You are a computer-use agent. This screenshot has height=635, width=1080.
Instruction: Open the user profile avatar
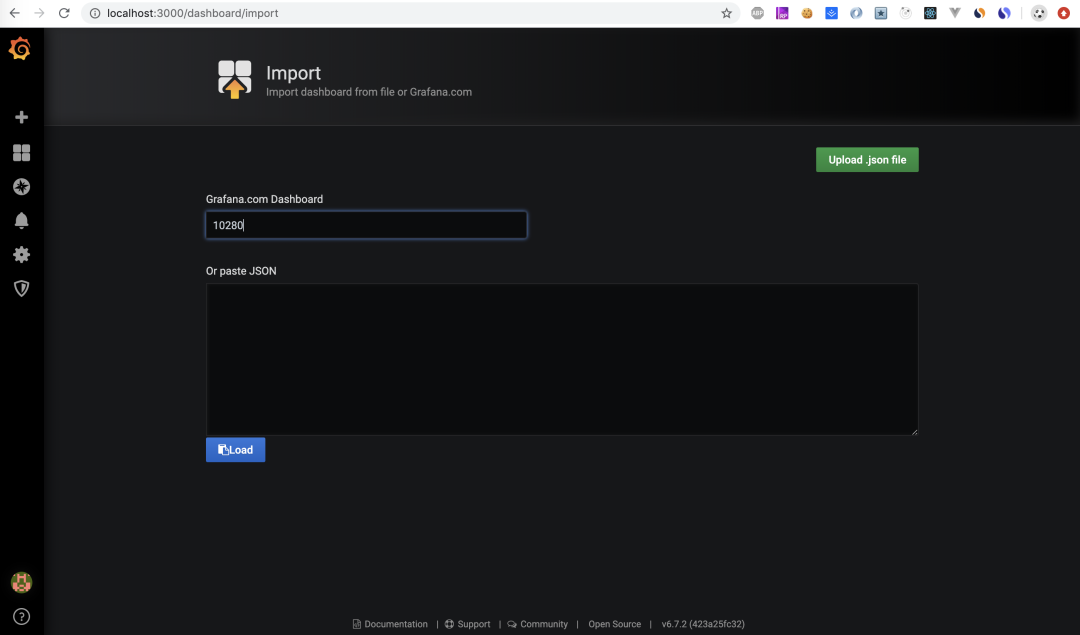point(21,583)
